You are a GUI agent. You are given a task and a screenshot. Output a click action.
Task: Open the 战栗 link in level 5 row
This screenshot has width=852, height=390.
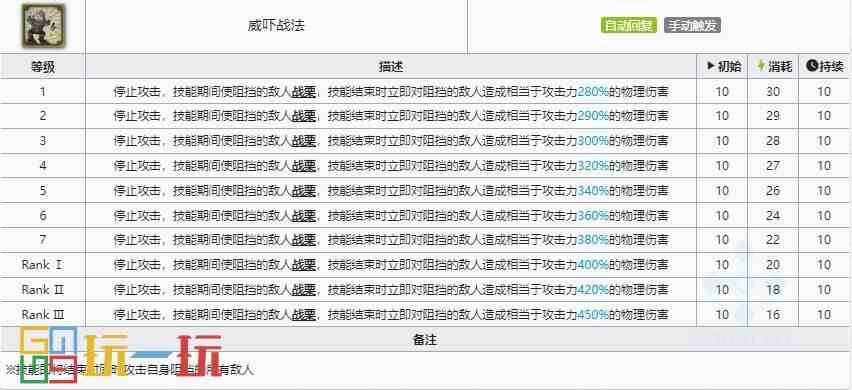[304, 191]
